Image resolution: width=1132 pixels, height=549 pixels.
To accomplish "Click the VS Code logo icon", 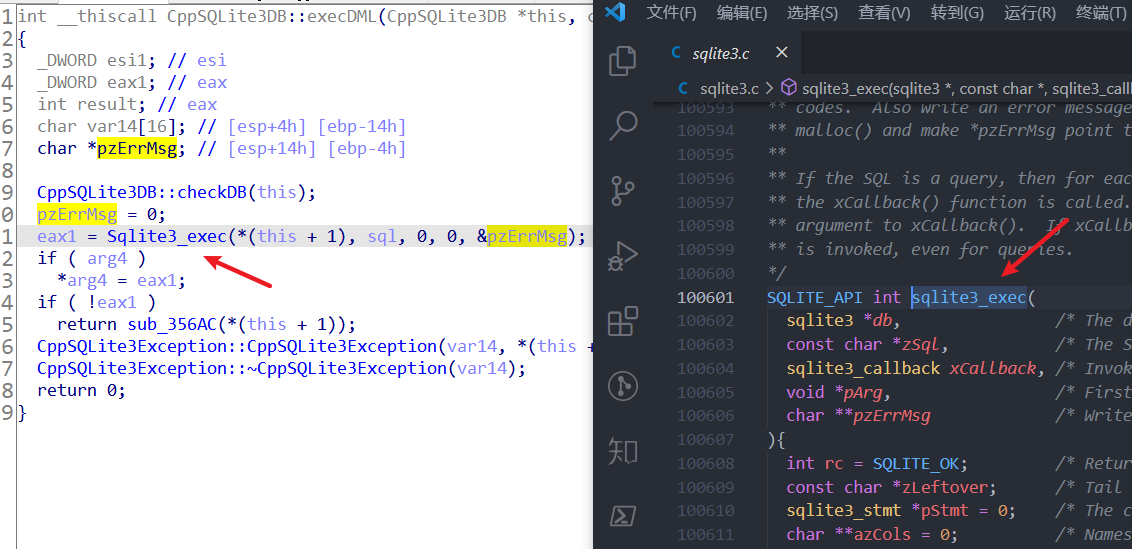I will 614,12.
